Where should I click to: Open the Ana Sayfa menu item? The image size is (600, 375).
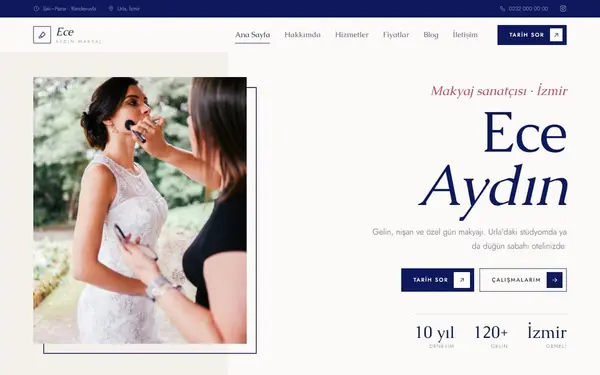point(253,35)
